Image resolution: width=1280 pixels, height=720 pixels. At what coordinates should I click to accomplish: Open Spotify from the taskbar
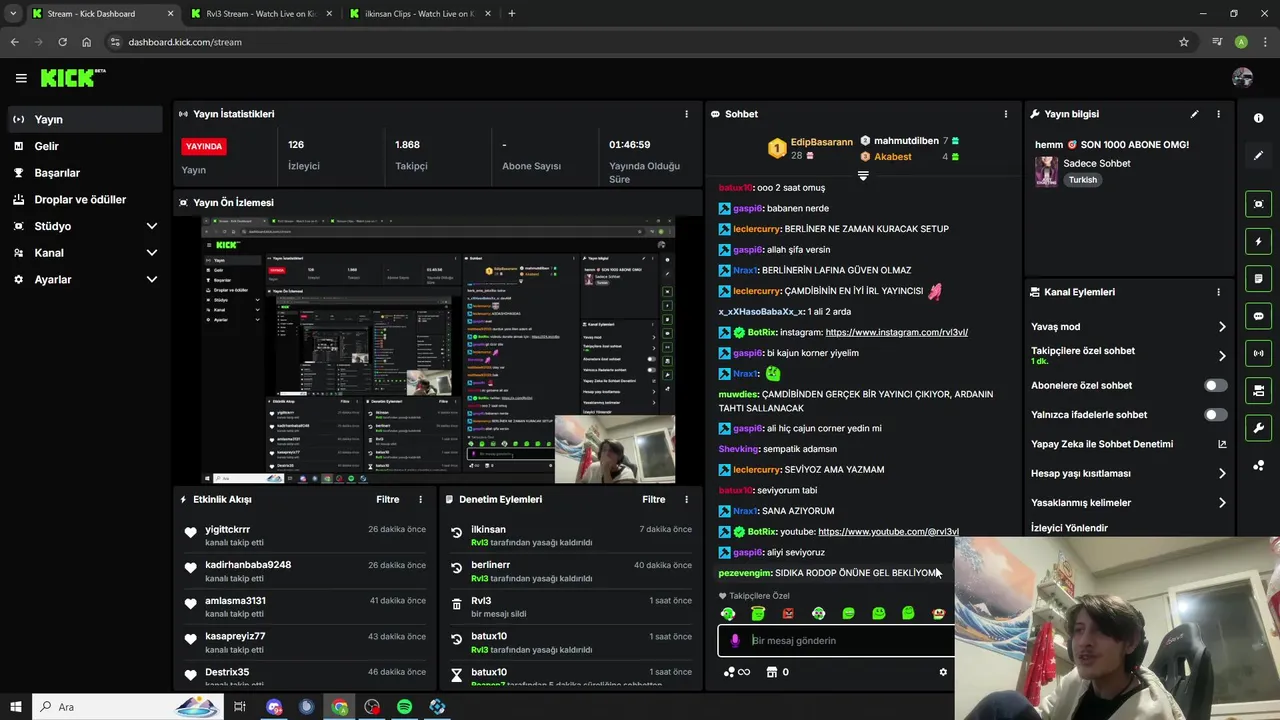pos(405,707)
